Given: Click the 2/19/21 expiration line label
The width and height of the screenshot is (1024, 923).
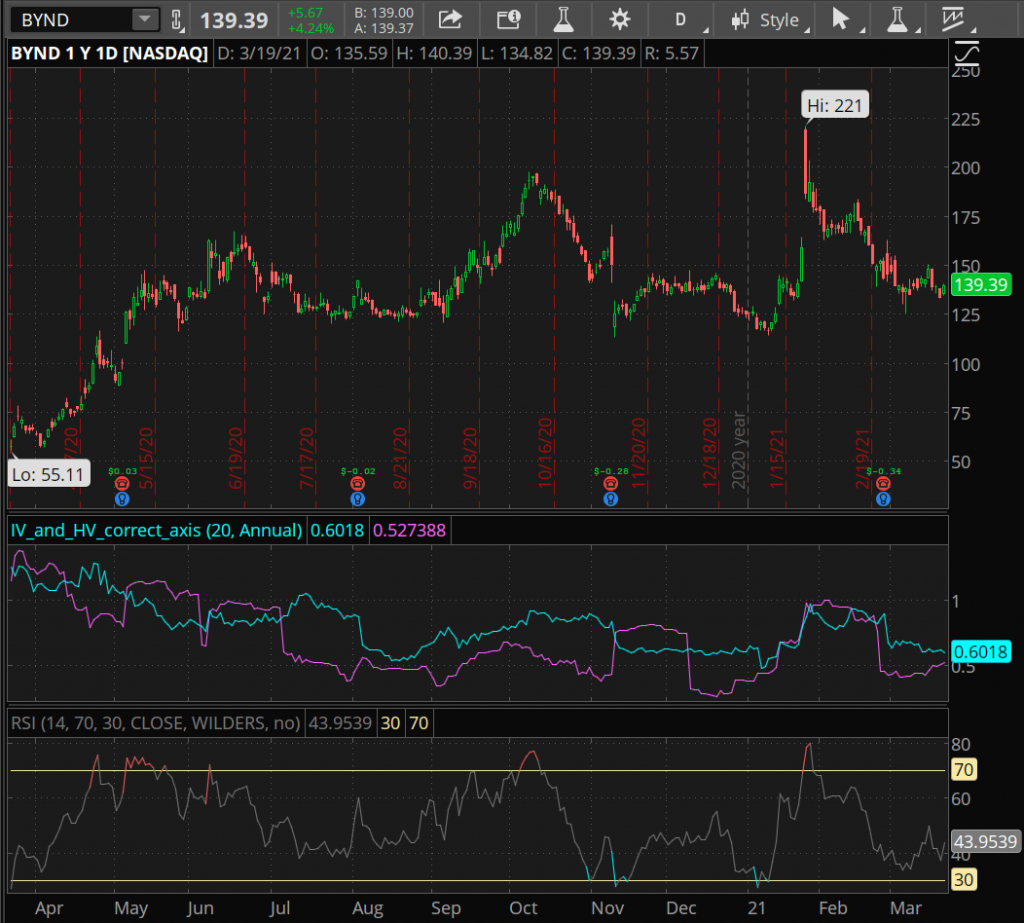Looking at the screenshot, I should tap(863, 458).
